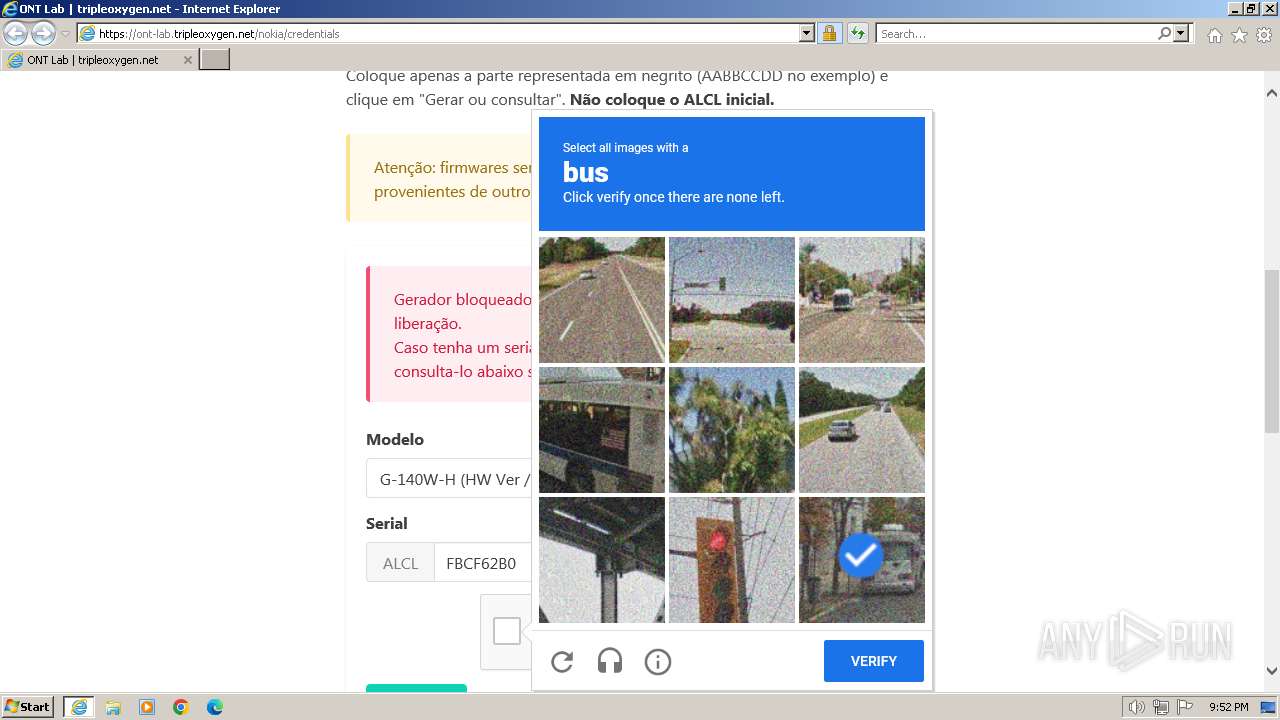The image size is (1280, 720).
Task: Click the IE Back navigation button
Action: click(16, 33)
